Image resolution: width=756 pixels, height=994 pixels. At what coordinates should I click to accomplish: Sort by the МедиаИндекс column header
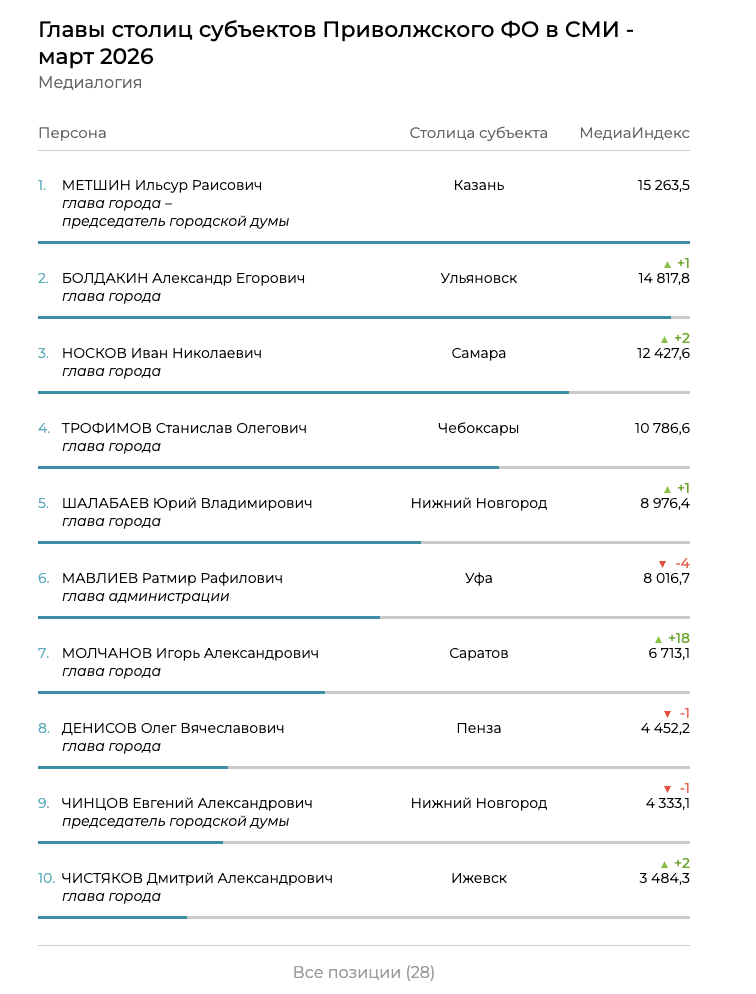[634, 133]
